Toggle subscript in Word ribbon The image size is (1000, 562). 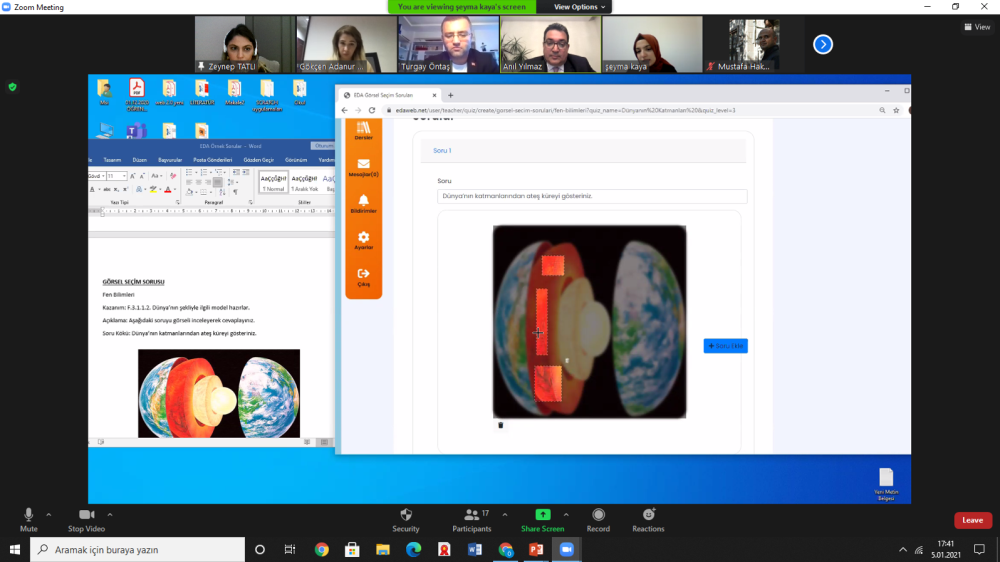116,189
